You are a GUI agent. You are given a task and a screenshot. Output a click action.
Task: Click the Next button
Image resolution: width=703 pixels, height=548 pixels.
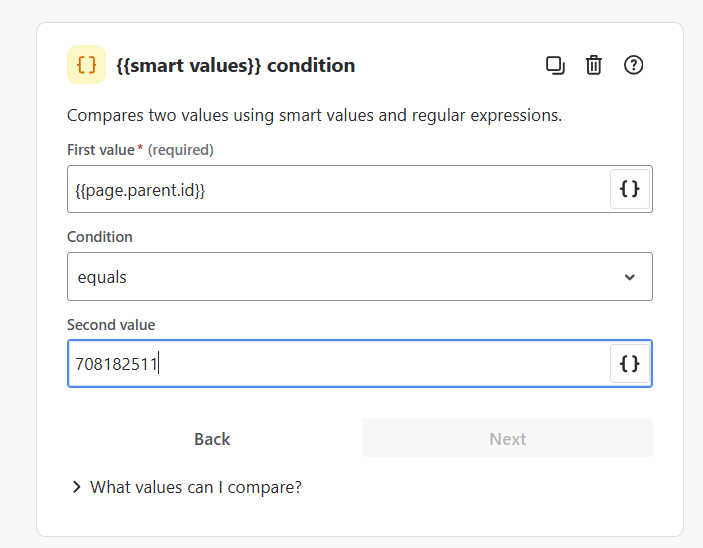tap(507, 438)
